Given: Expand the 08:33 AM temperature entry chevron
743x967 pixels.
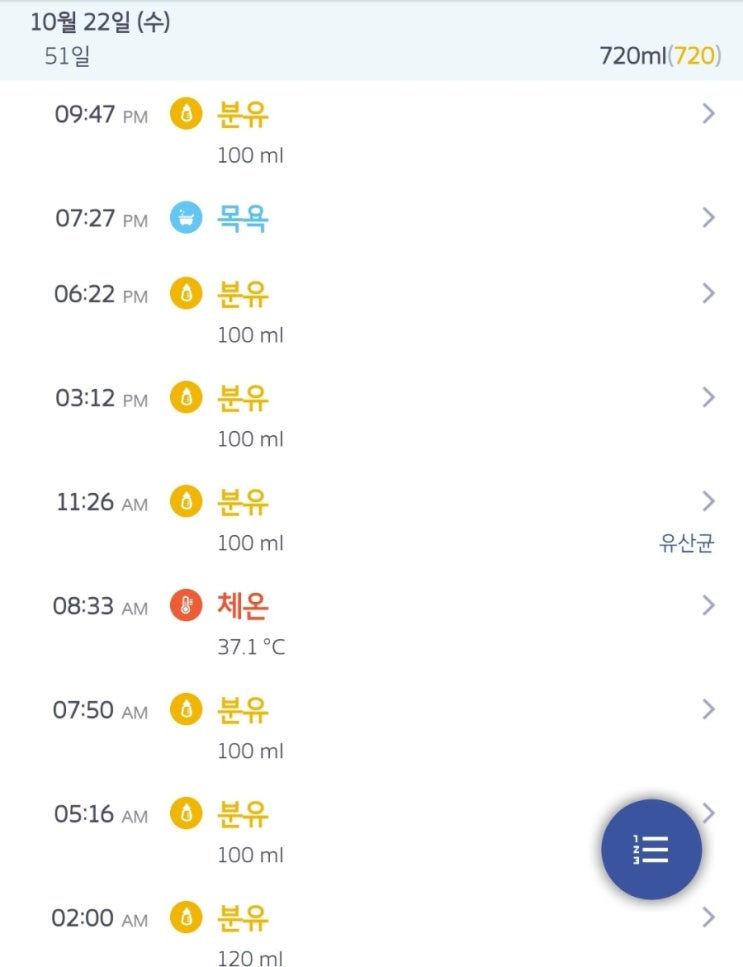Looking at the screenshot, I should click(x=709, y=605).
